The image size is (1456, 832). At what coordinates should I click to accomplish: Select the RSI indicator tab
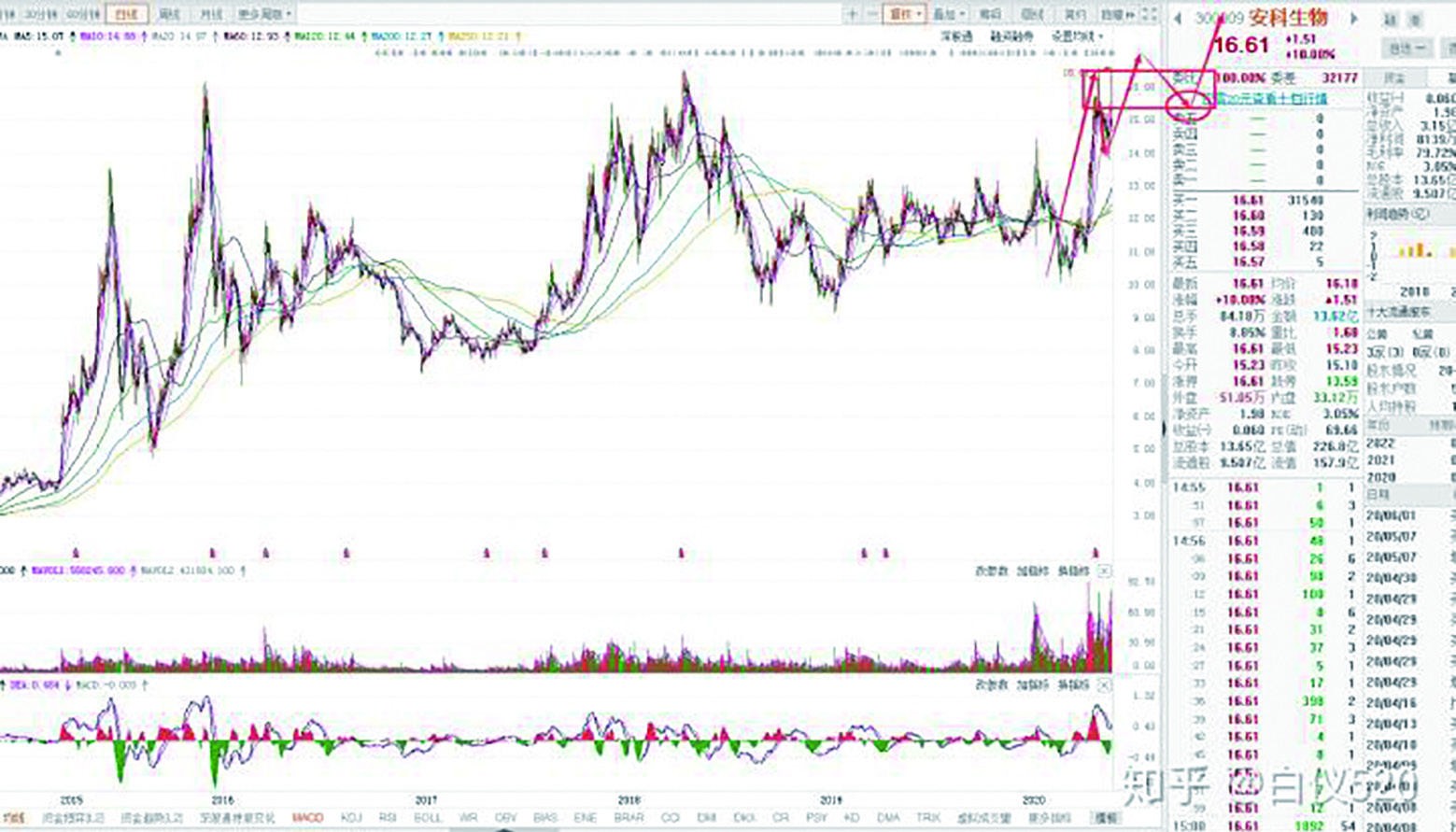[x=387, y=818]
